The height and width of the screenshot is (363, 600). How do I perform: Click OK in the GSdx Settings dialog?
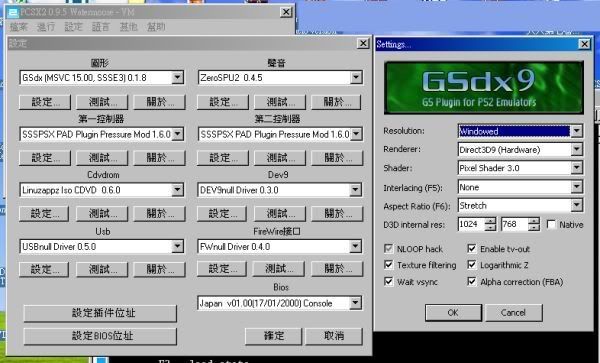[x=453, y=313]
